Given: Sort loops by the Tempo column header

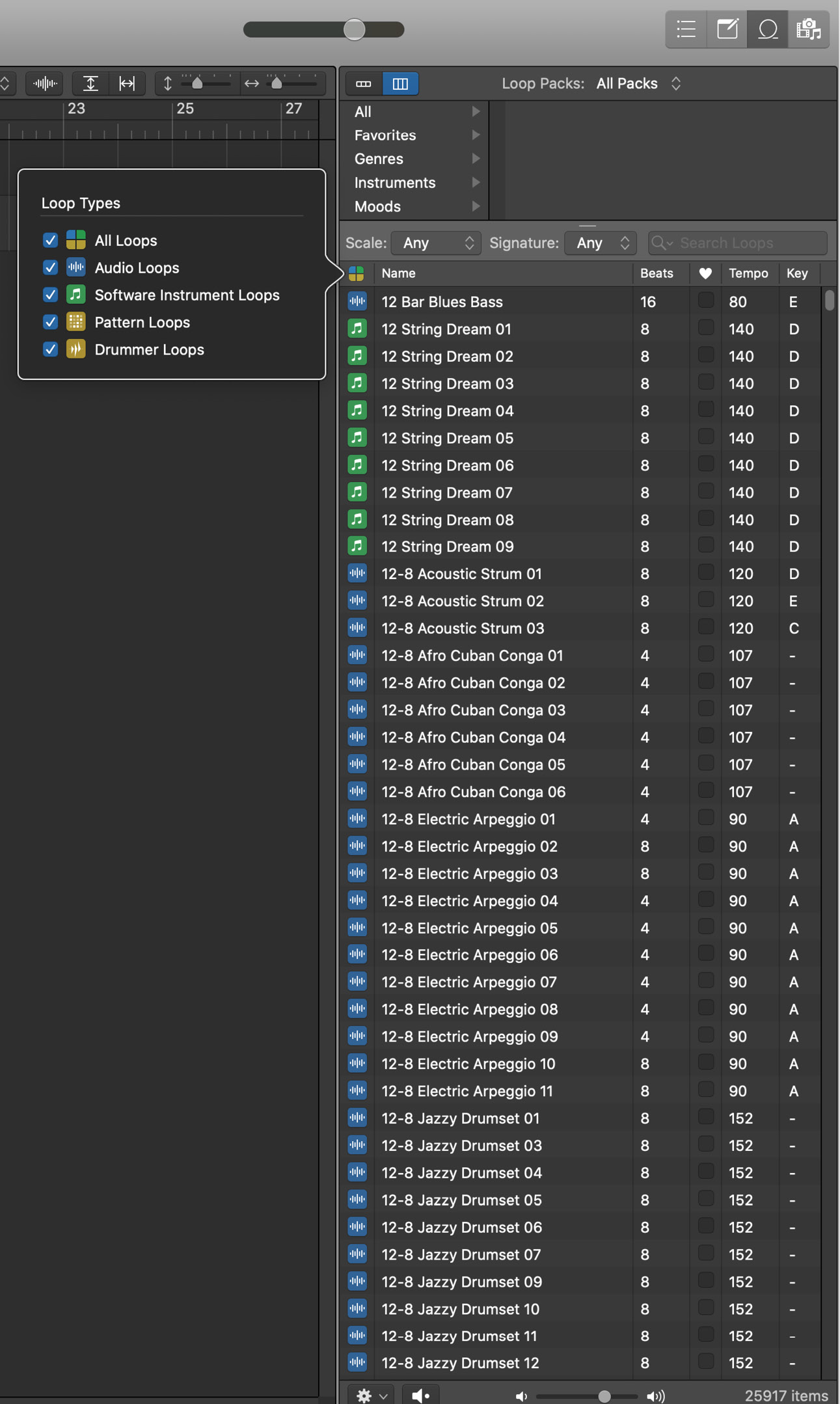Looking at the screenshot, I should 749,273.
